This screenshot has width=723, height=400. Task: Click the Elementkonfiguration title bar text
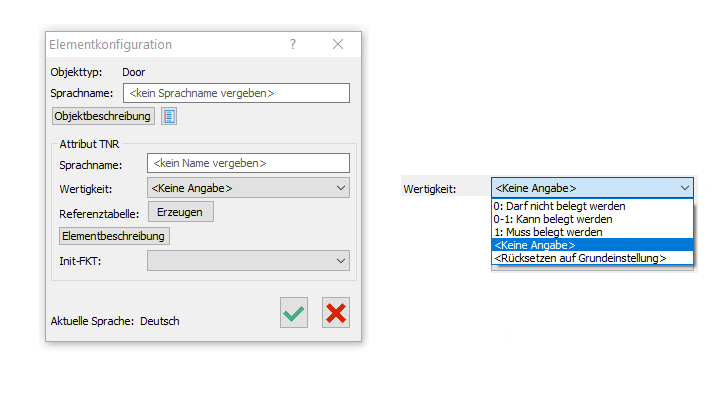[x=110, y=45]
